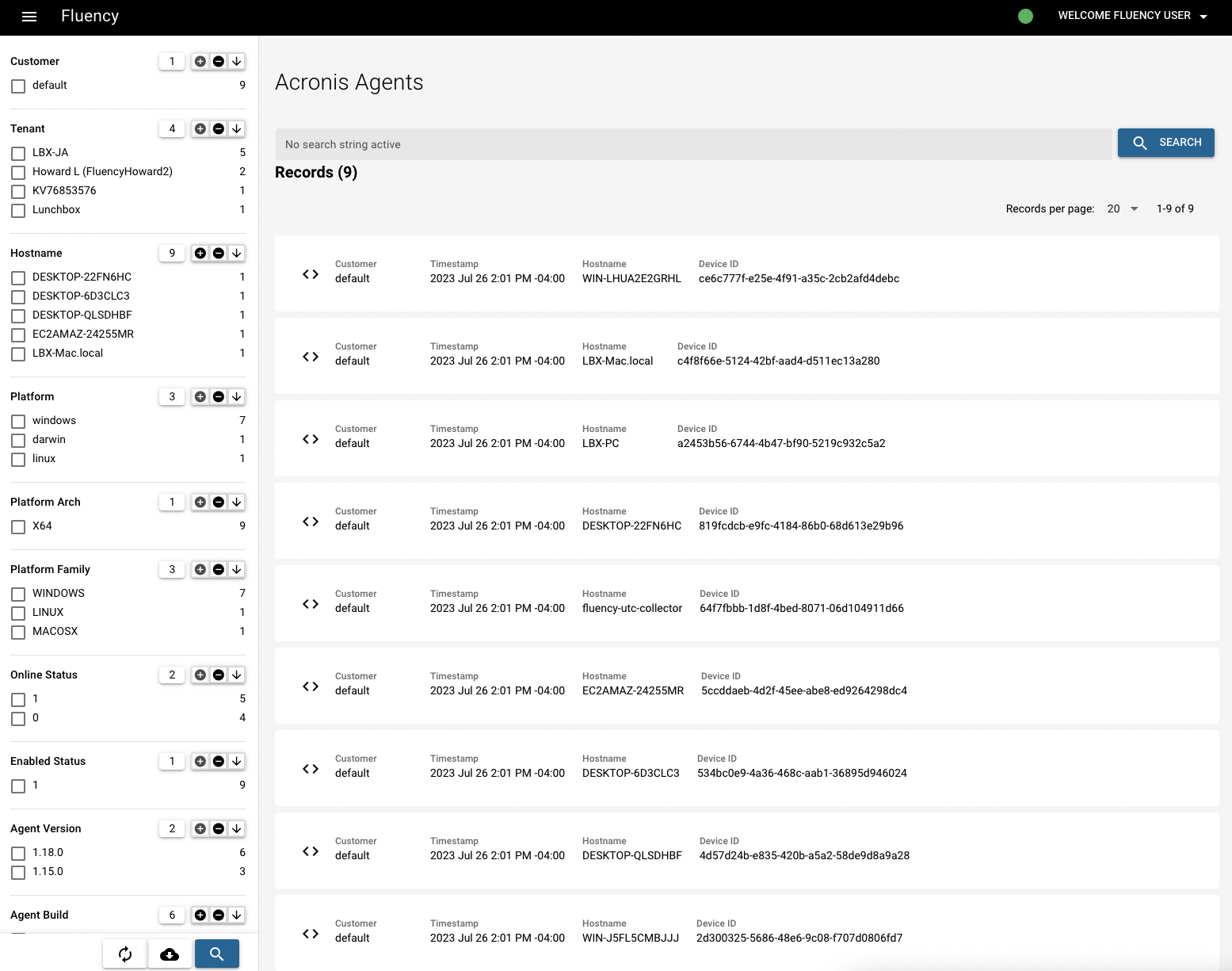This screenshot has width=1232, height=971.
Task: Open Records per page dropdown
Action: click(1123, 208)
